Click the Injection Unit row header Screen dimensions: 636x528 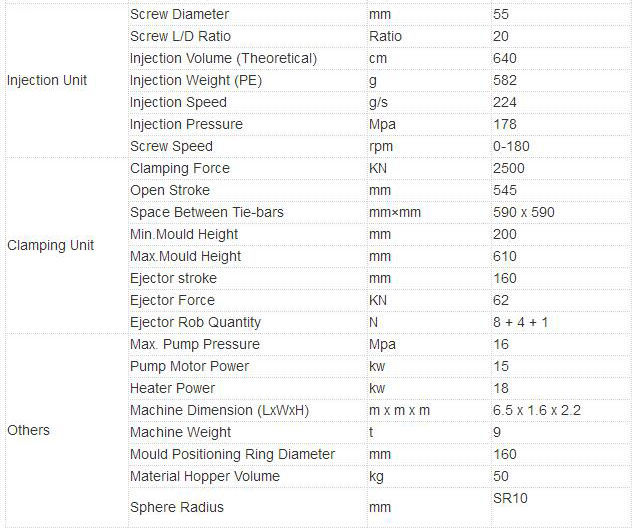pyautogui.click(x=47, y=80)
